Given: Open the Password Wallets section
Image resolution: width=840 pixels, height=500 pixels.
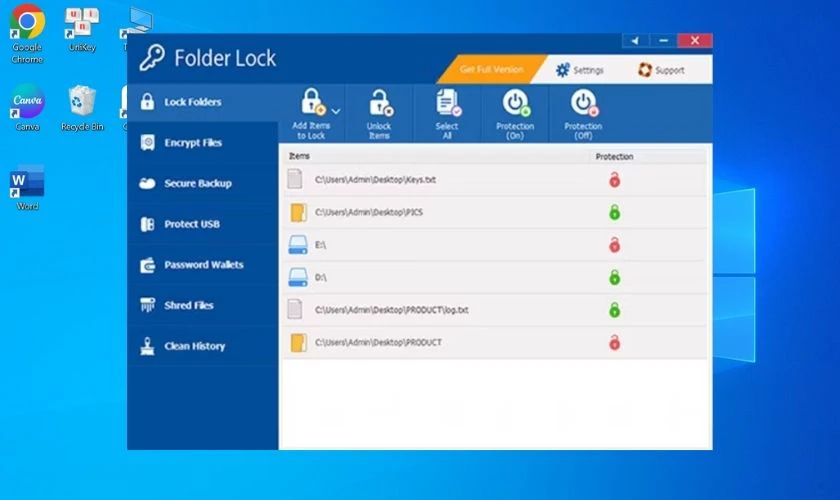Looking at the screenshot, I should [202, 265].
